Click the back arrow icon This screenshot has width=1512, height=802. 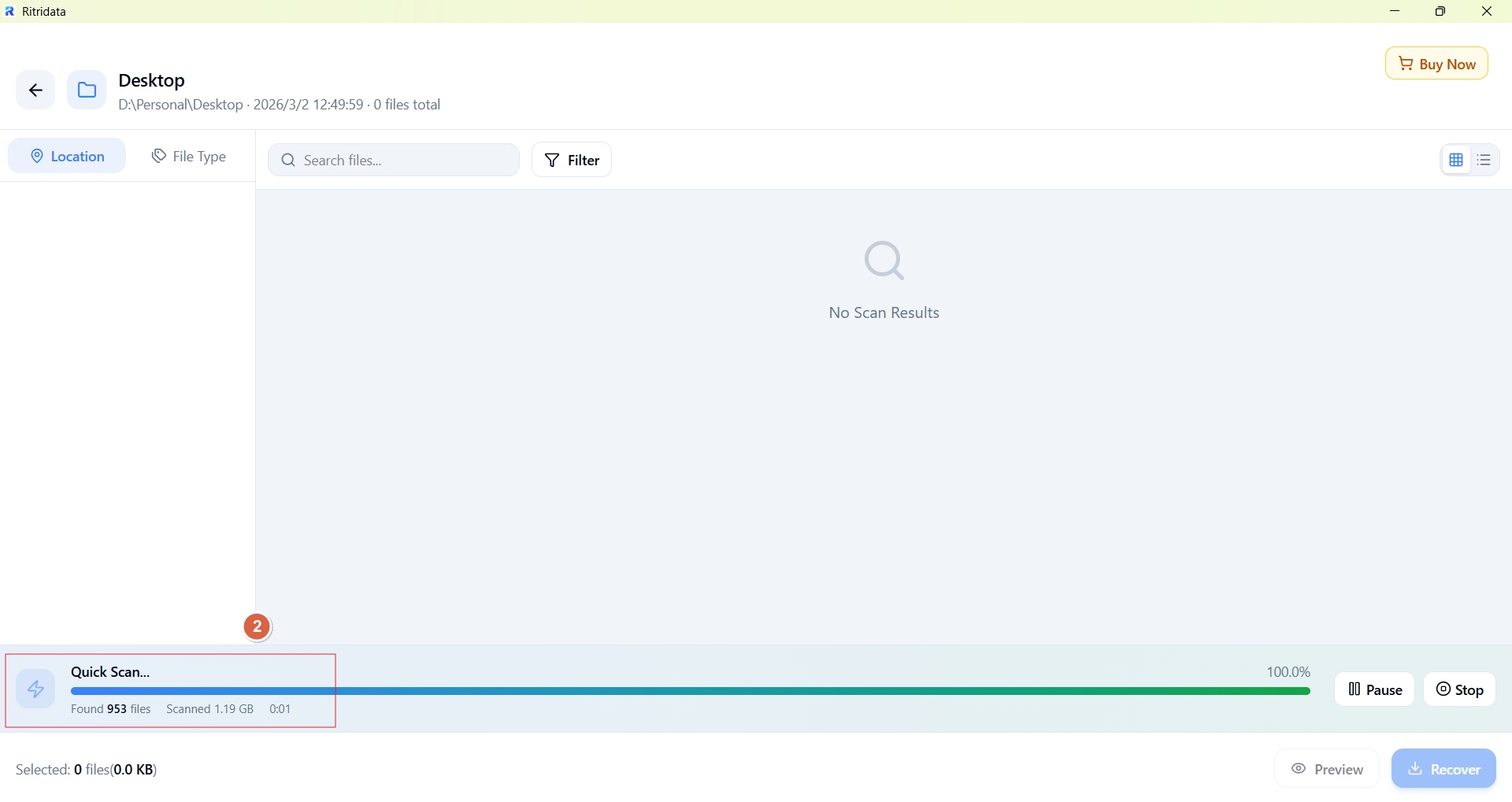pyautogui.click(x=35, y=91)
